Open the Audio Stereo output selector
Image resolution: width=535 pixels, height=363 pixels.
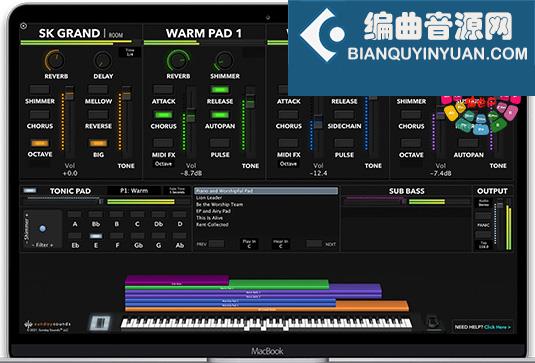pyautogui.click(x=483, y=203)
